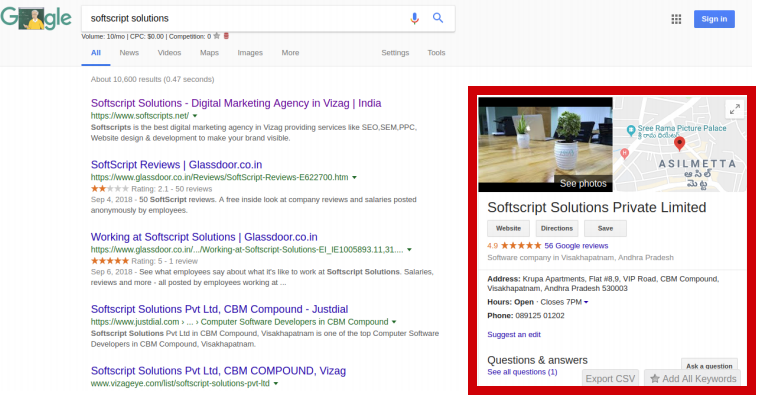Click the voice search microphone icon
This screenshot has height=402, width=764.
(x=414, y=18)
